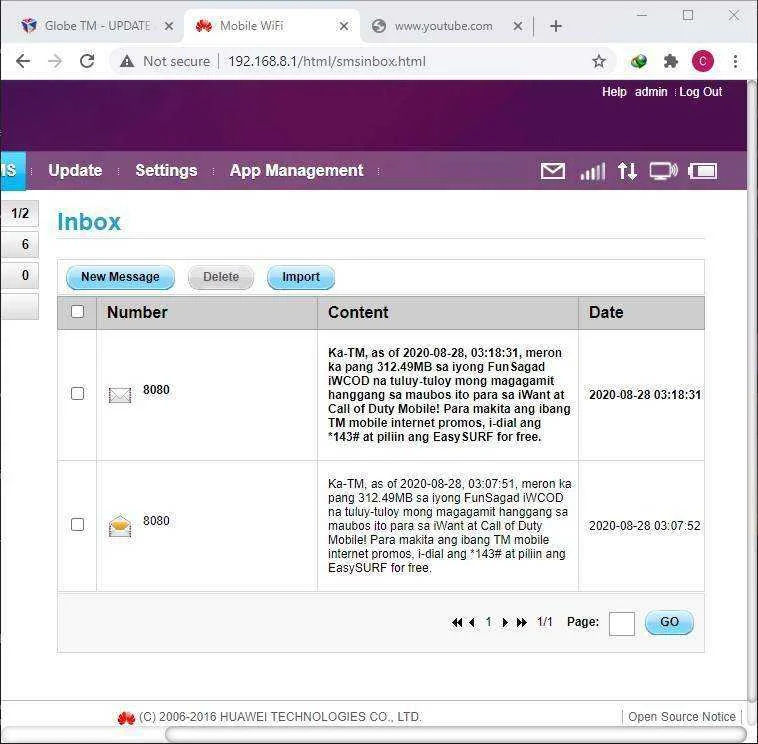This screenshot has height=744, width=758.
Task: Click the Not secure warning icon
Action: click(127, 61)
